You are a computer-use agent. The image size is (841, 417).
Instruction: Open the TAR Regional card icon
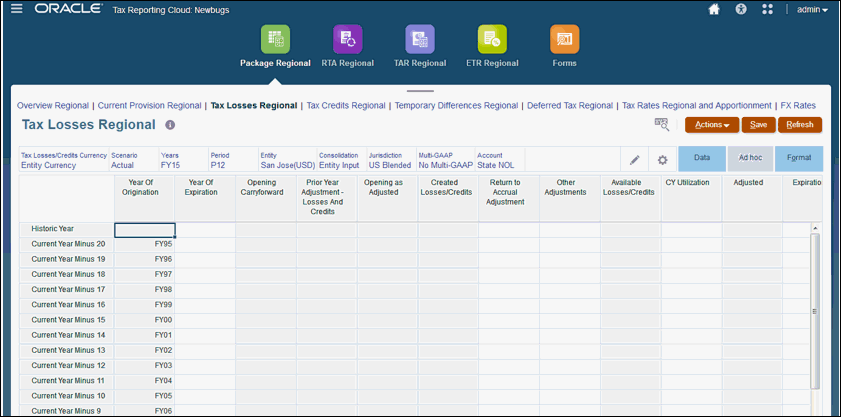pos(420,39)
